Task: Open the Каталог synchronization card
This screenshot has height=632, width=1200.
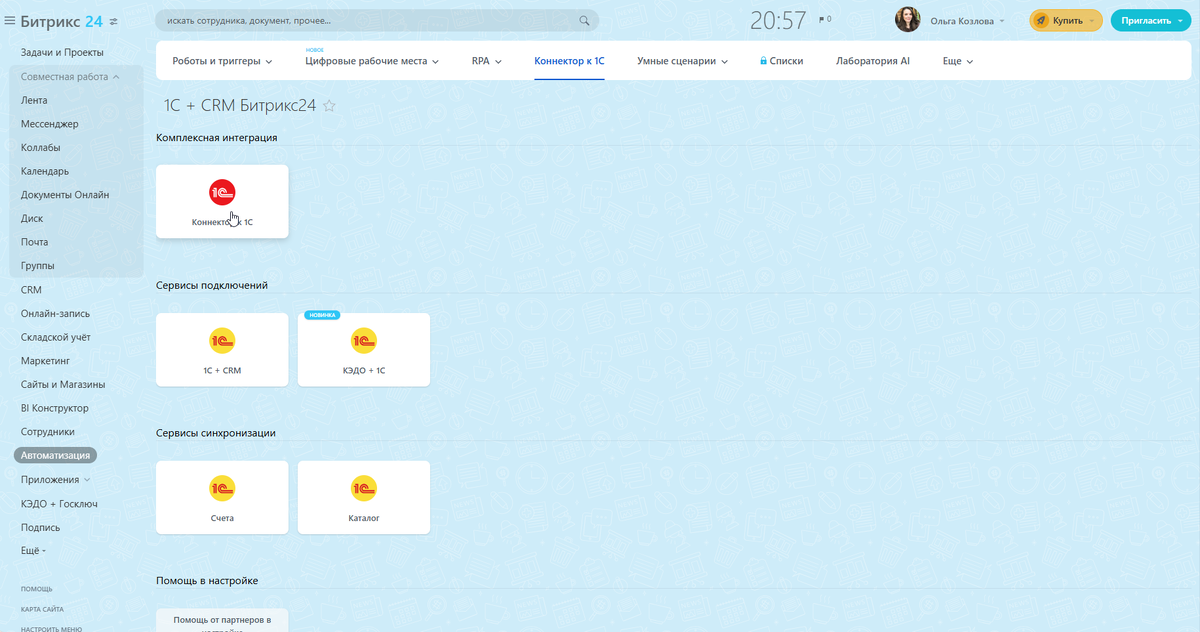Action: (364, 497)
